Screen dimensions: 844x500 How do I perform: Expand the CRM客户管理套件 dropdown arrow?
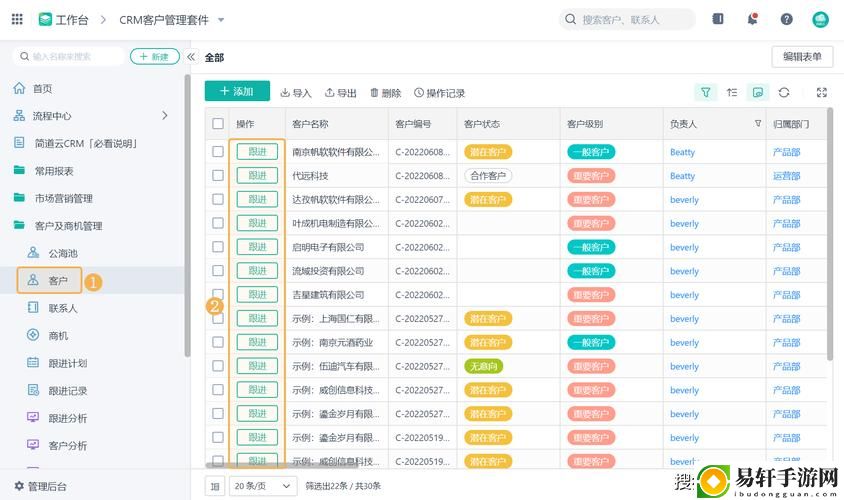click(221, 20)
